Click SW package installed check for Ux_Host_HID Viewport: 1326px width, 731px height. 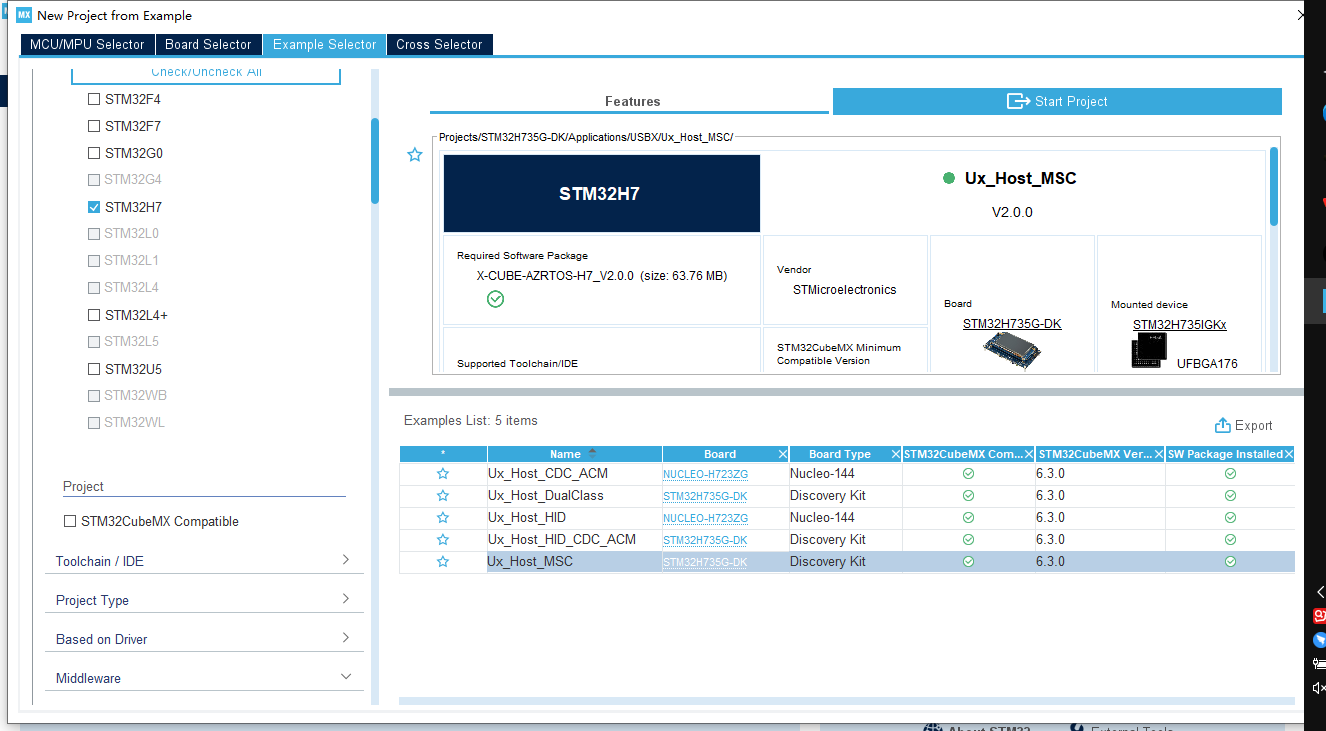pyautogui.click(x=1230, y=518)
